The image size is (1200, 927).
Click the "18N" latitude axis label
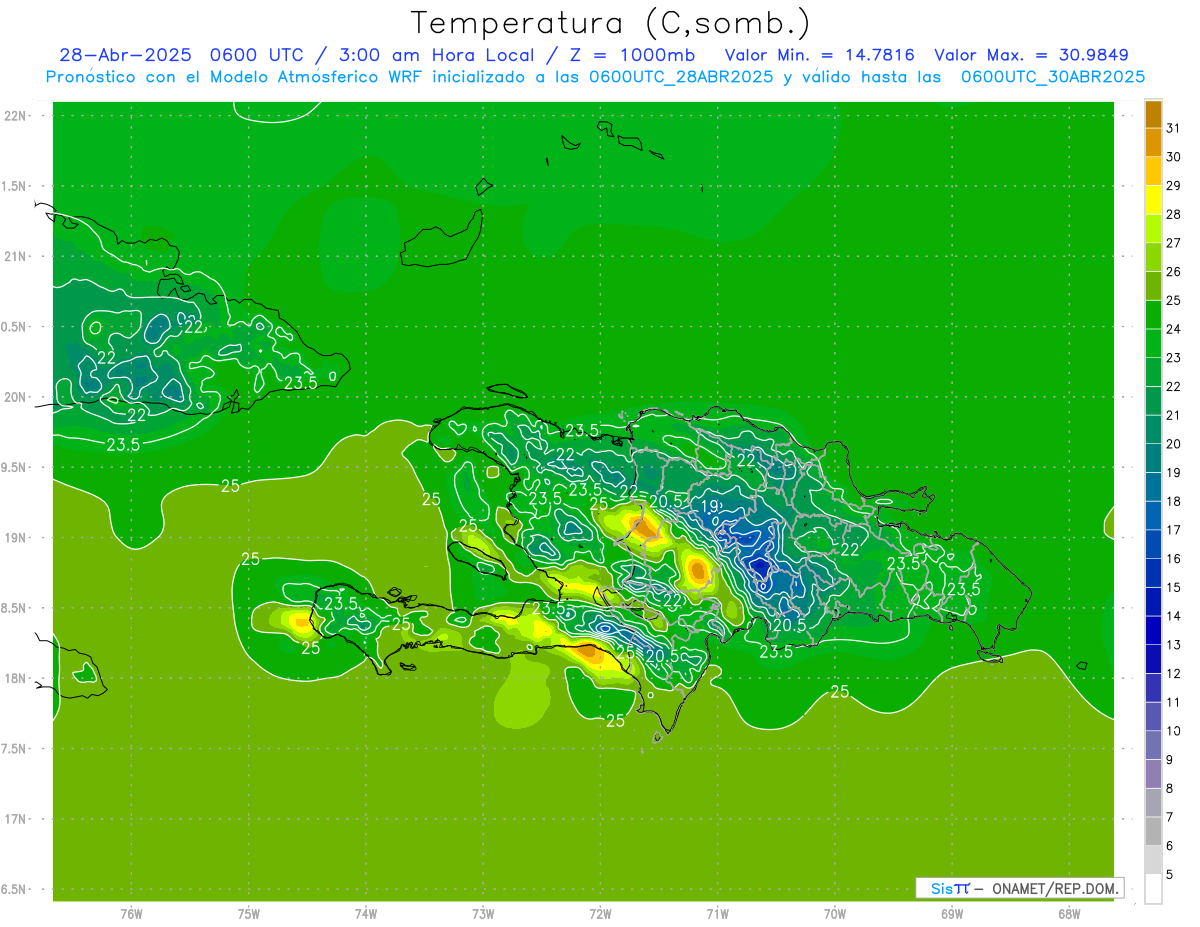point(16,678)
